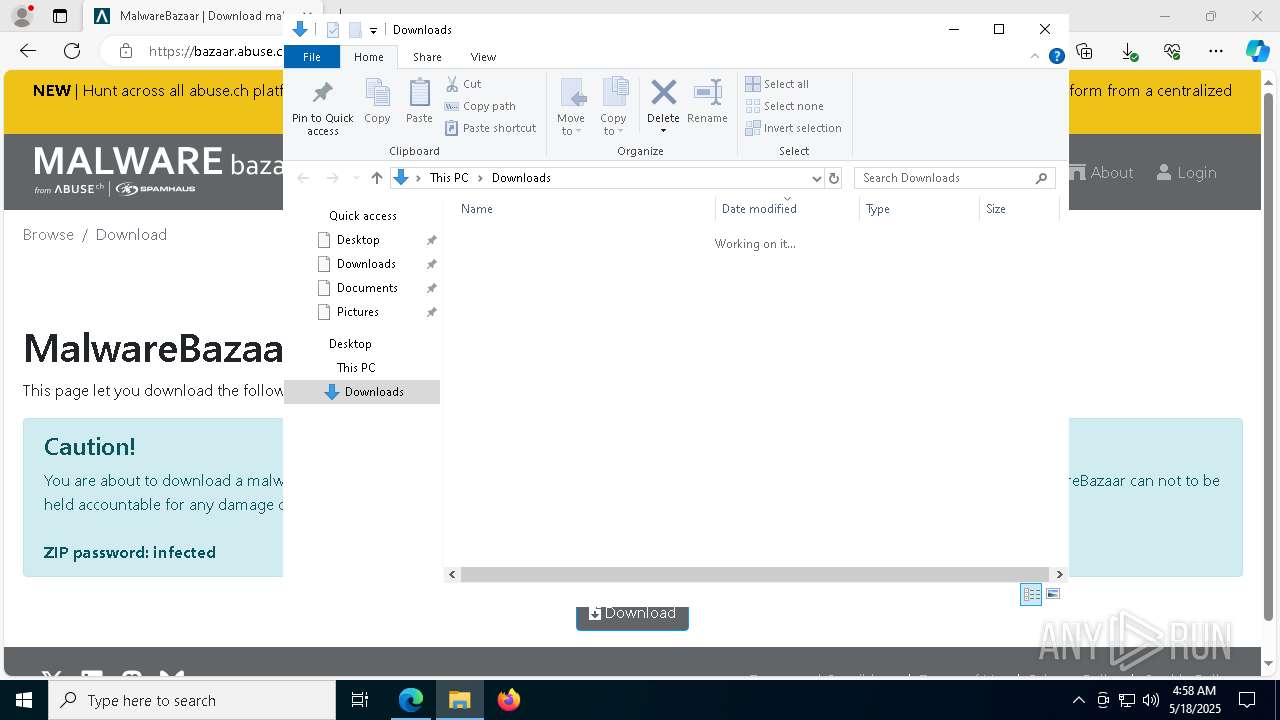The width and height of the screenshot is (1280, 720).
Task: Click This PC in the address breadcrumb
Action: 449,178
